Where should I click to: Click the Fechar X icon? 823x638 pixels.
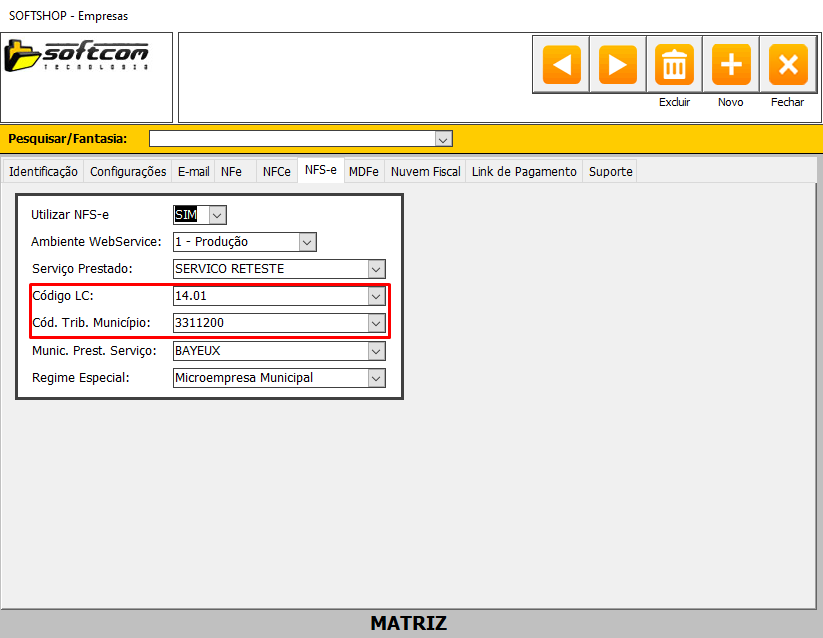pyautogui.click(x=787, y=65)
